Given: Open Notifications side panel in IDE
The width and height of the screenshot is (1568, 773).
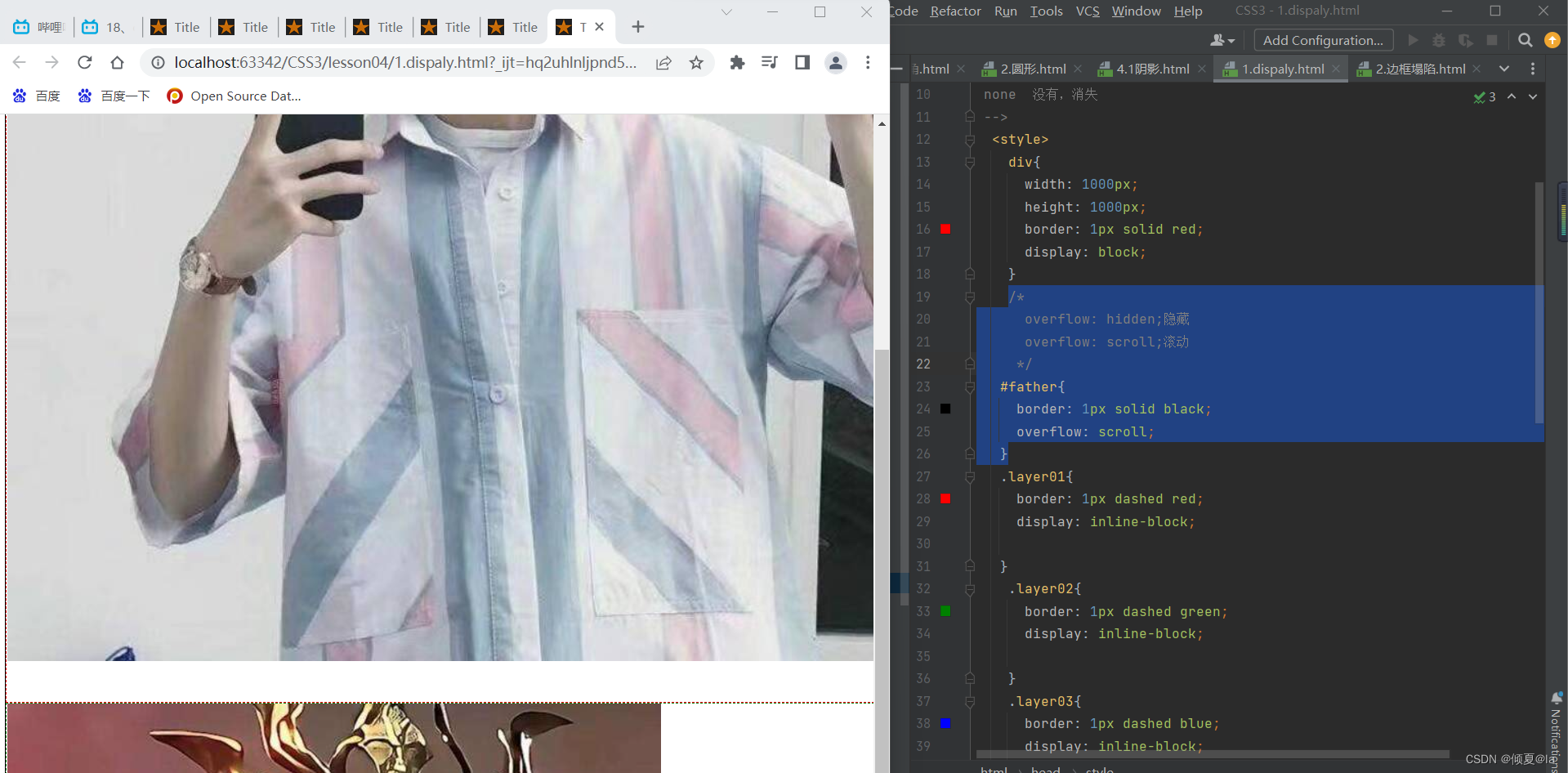Looking at the screenshot, I should coord(1556,732).
